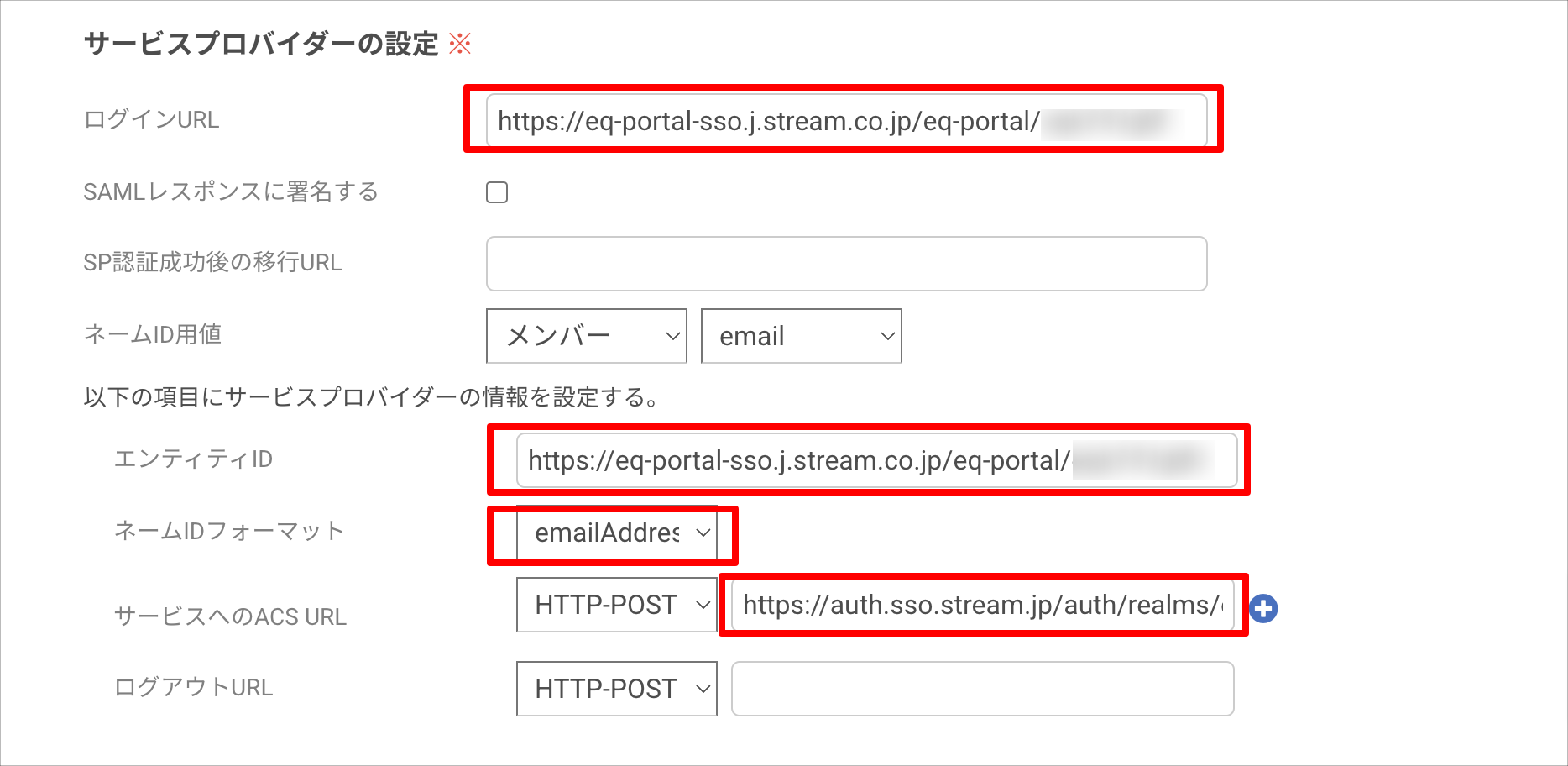Open the HTTP-POST dropdown for ログアウトURL
Image resolution: width=1568 pixels, height=766 pixels.
click(617, 689)
